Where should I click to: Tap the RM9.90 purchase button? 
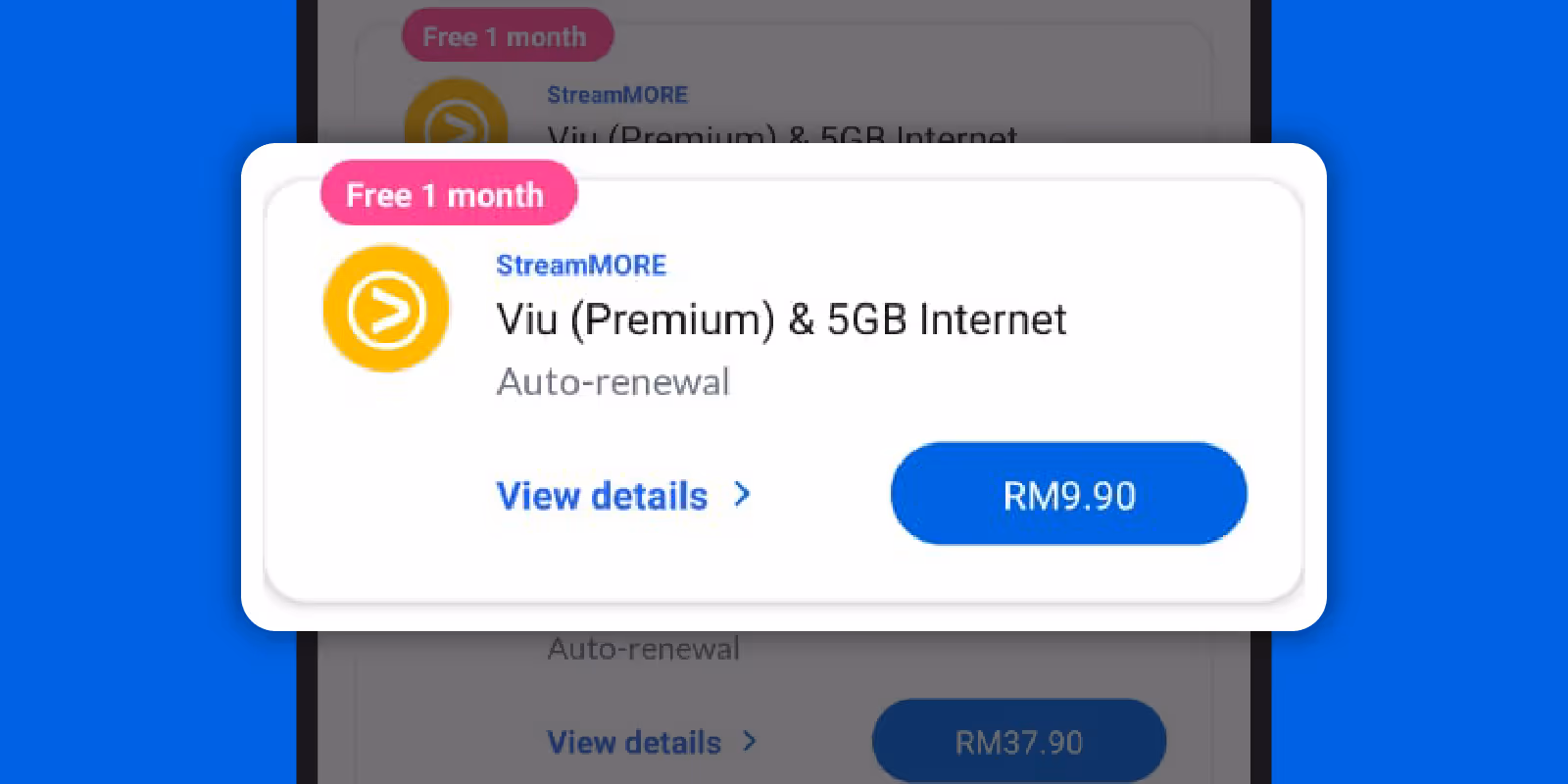coord(1069,494)
